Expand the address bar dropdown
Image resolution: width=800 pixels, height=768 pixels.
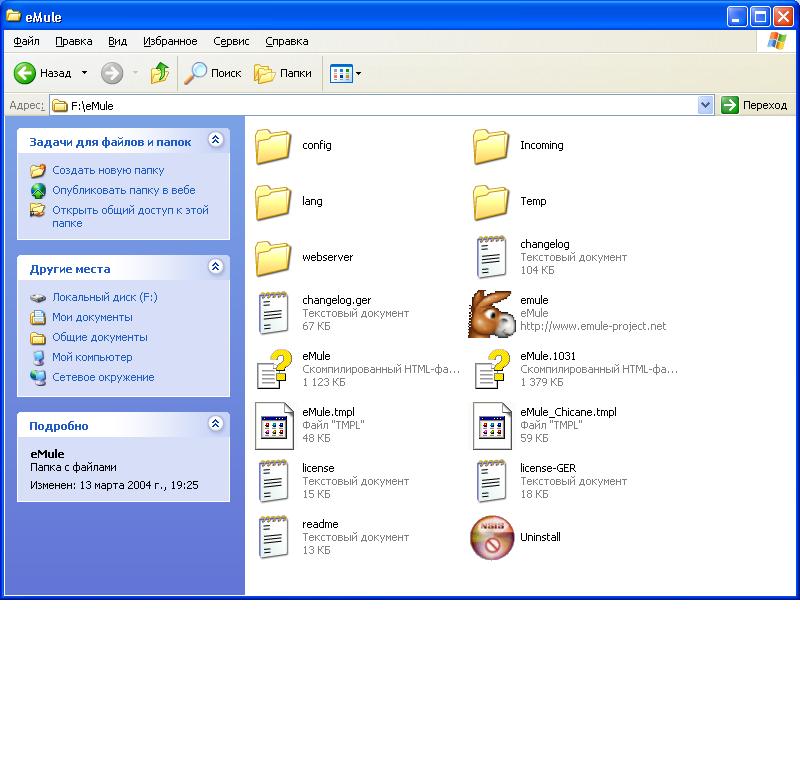point(705,105)
